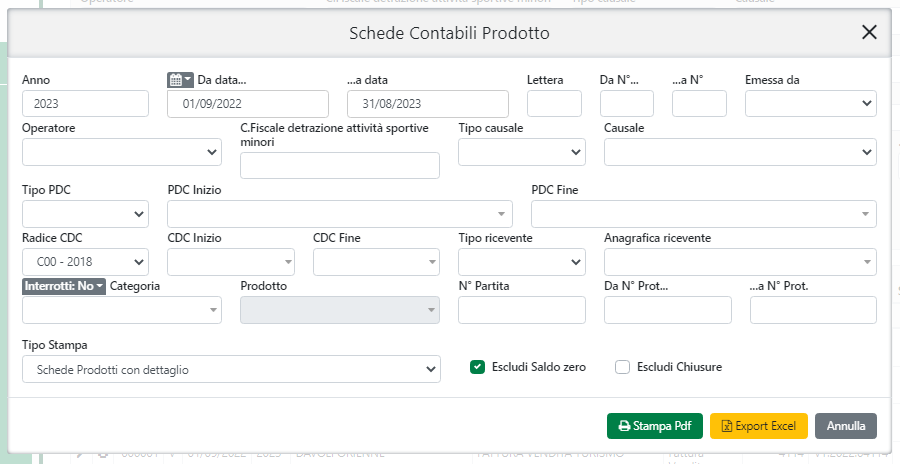
Task: Click the Anno input field
Action: [x=84, y=104]
